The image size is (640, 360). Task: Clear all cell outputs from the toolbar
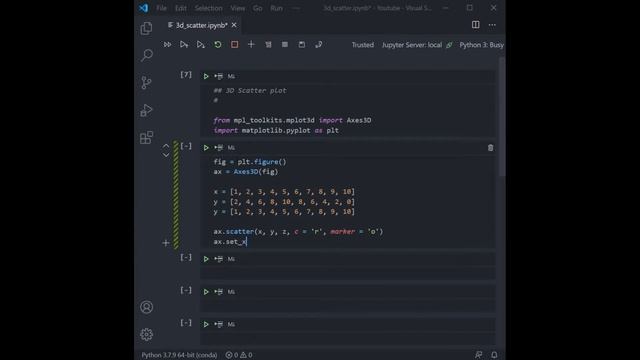(268, 44)
